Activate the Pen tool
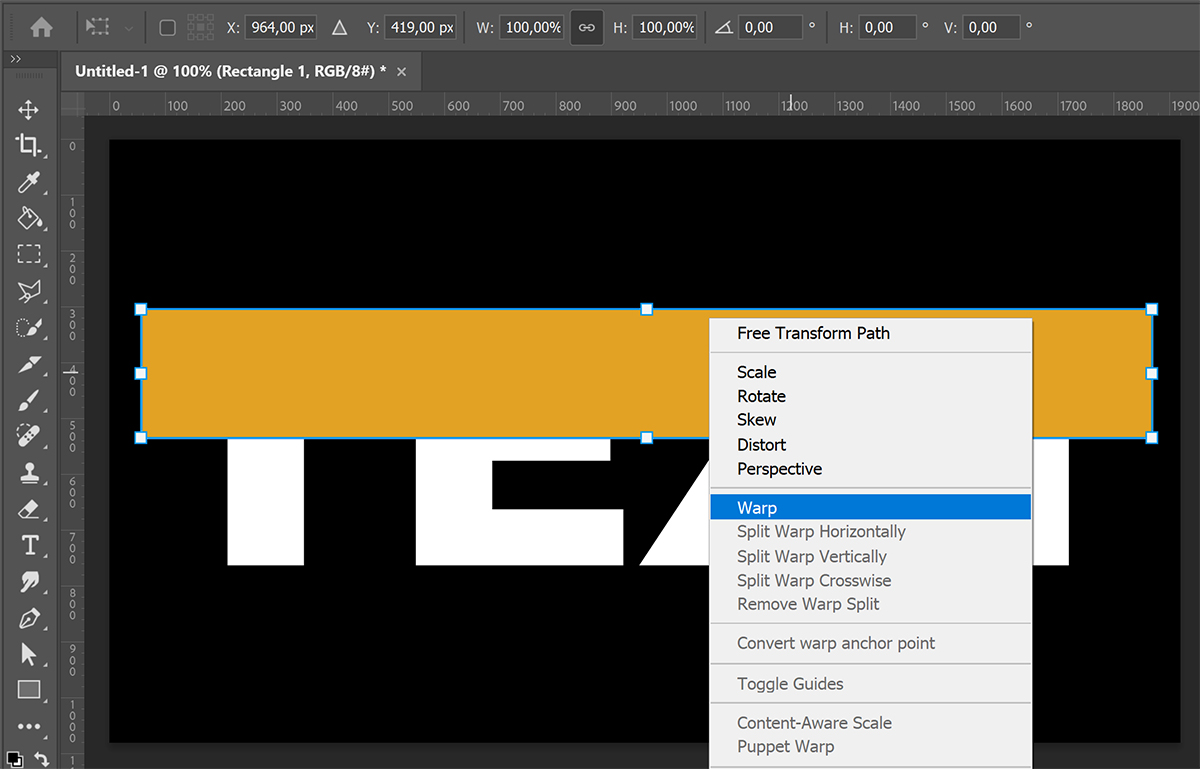1200x769 pixels. click(x=29, y=617)
